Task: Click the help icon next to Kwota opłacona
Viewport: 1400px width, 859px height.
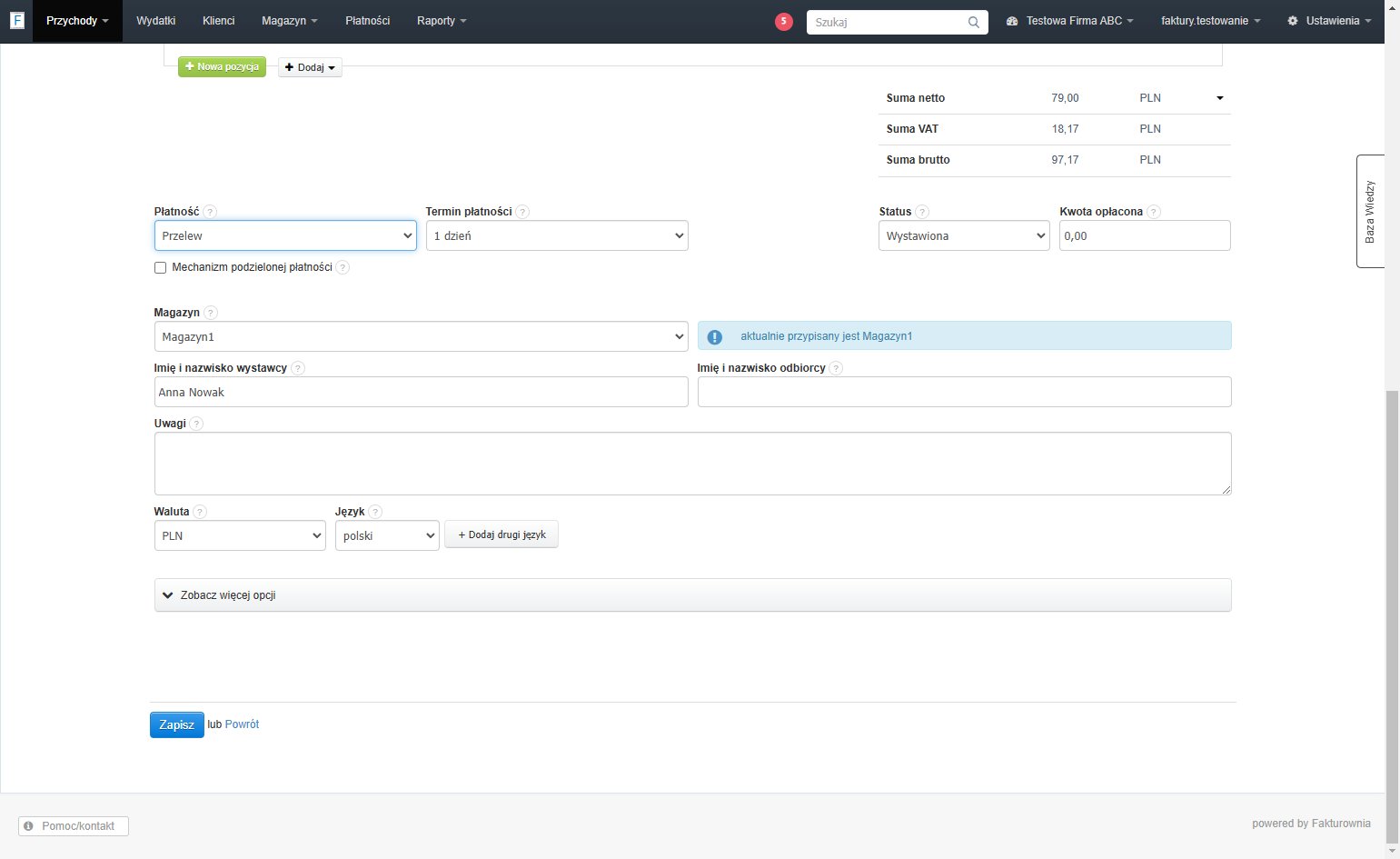Action: coord(1154,212)
